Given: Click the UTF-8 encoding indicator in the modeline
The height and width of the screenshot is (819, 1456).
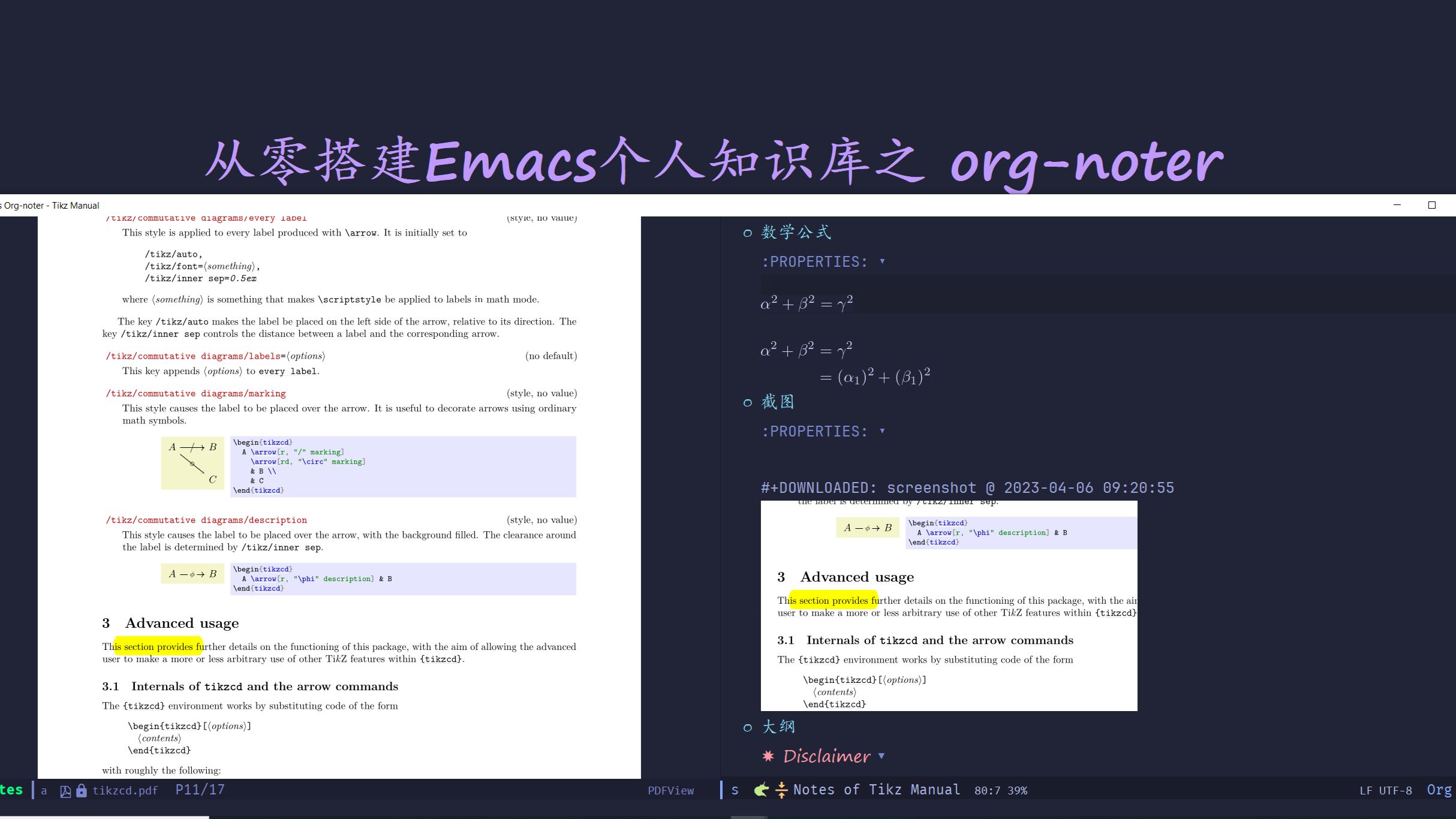Looking at the screenshot, I should point(1394,790).
